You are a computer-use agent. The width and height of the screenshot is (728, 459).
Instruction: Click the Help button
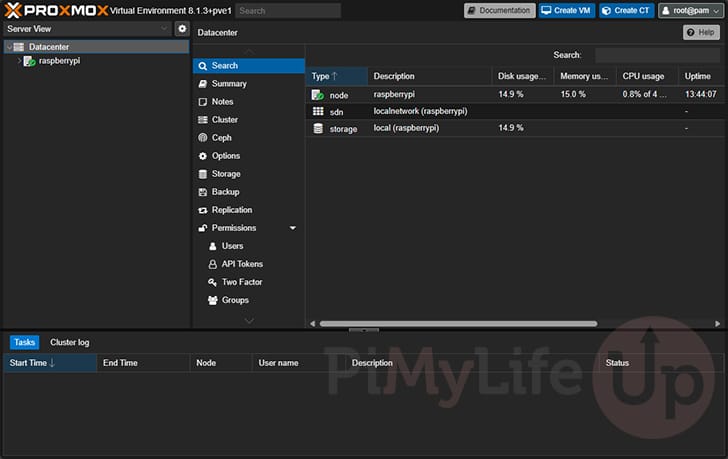[701, 32]
